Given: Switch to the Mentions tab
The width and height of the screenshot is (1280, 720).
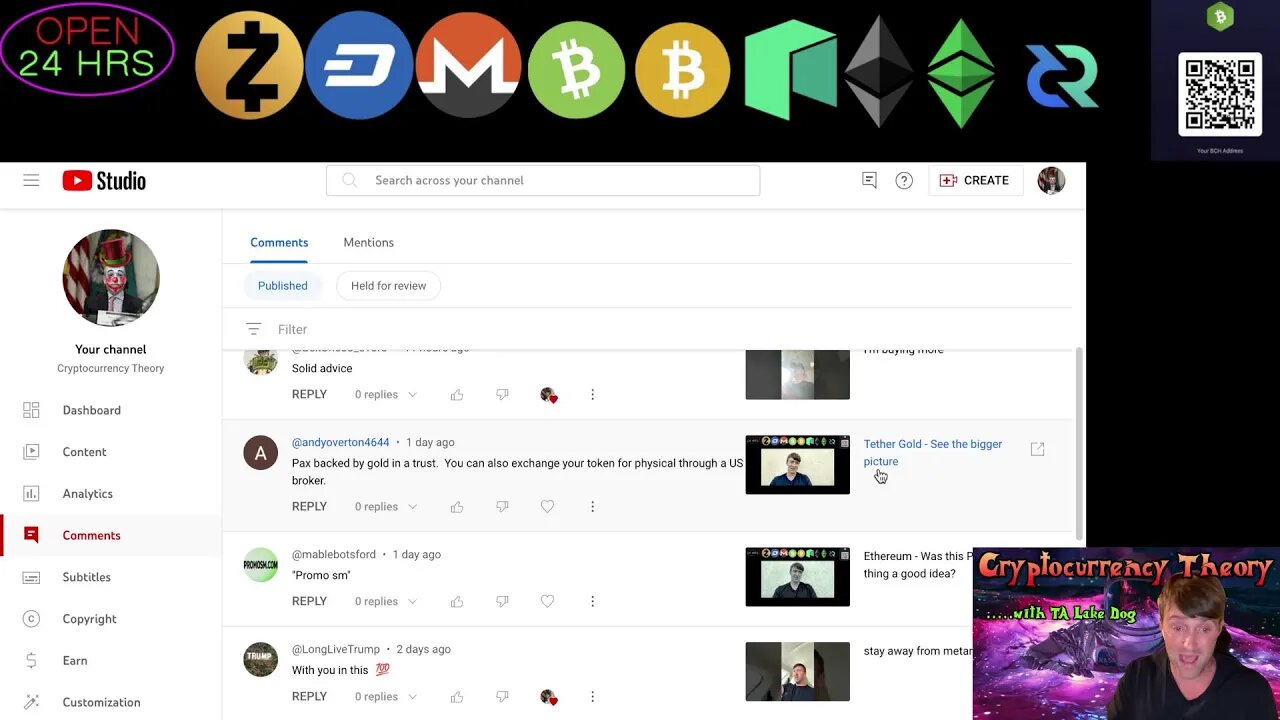Looking at the screenshot, I should click(368, 242).
